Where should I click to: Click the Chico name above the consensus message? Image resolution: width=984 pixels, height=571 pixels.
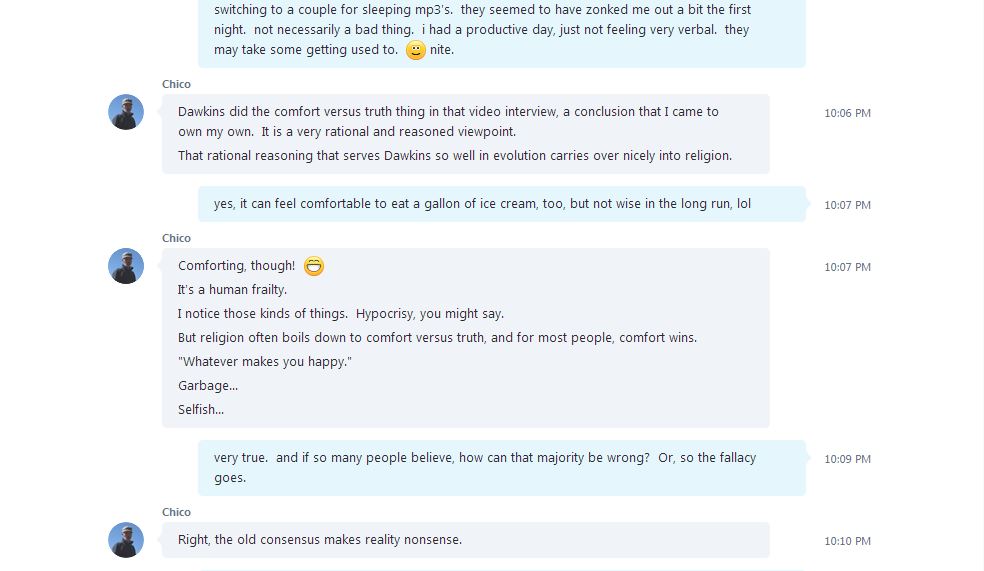pyautogui.click(x=176, y=512)
